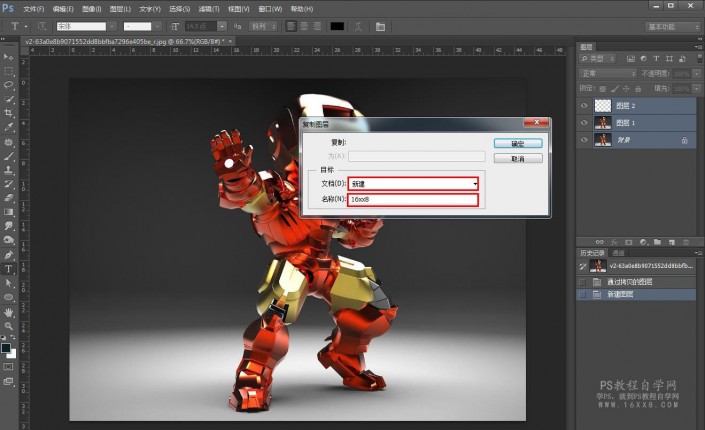Select the Hand tool
Image resolution: width=705 pixels, height=430 pixels.
(x=9, y=311)
